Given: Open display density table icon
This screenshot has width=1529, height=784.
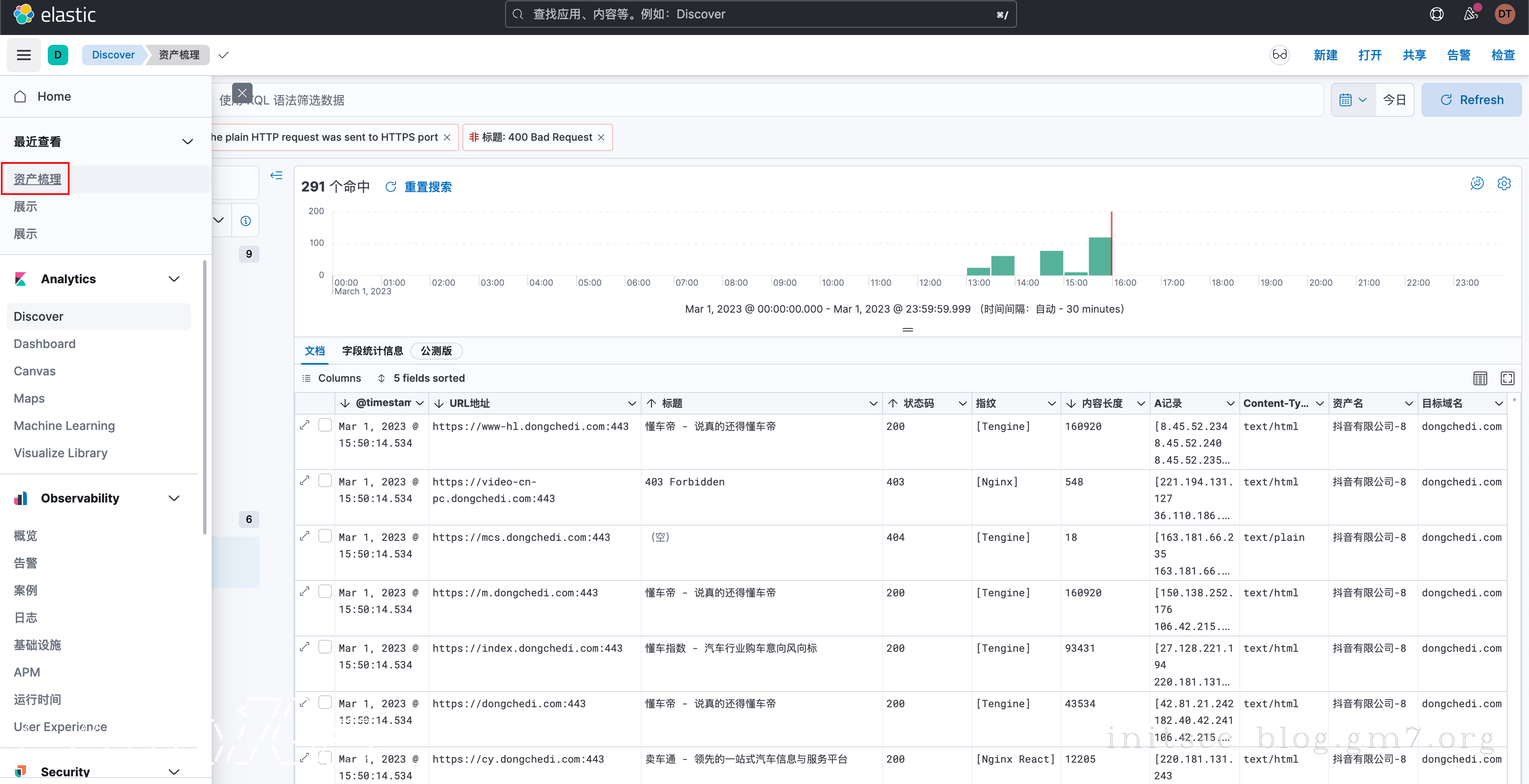Looking at the screenshot, I should point(1480,379).
